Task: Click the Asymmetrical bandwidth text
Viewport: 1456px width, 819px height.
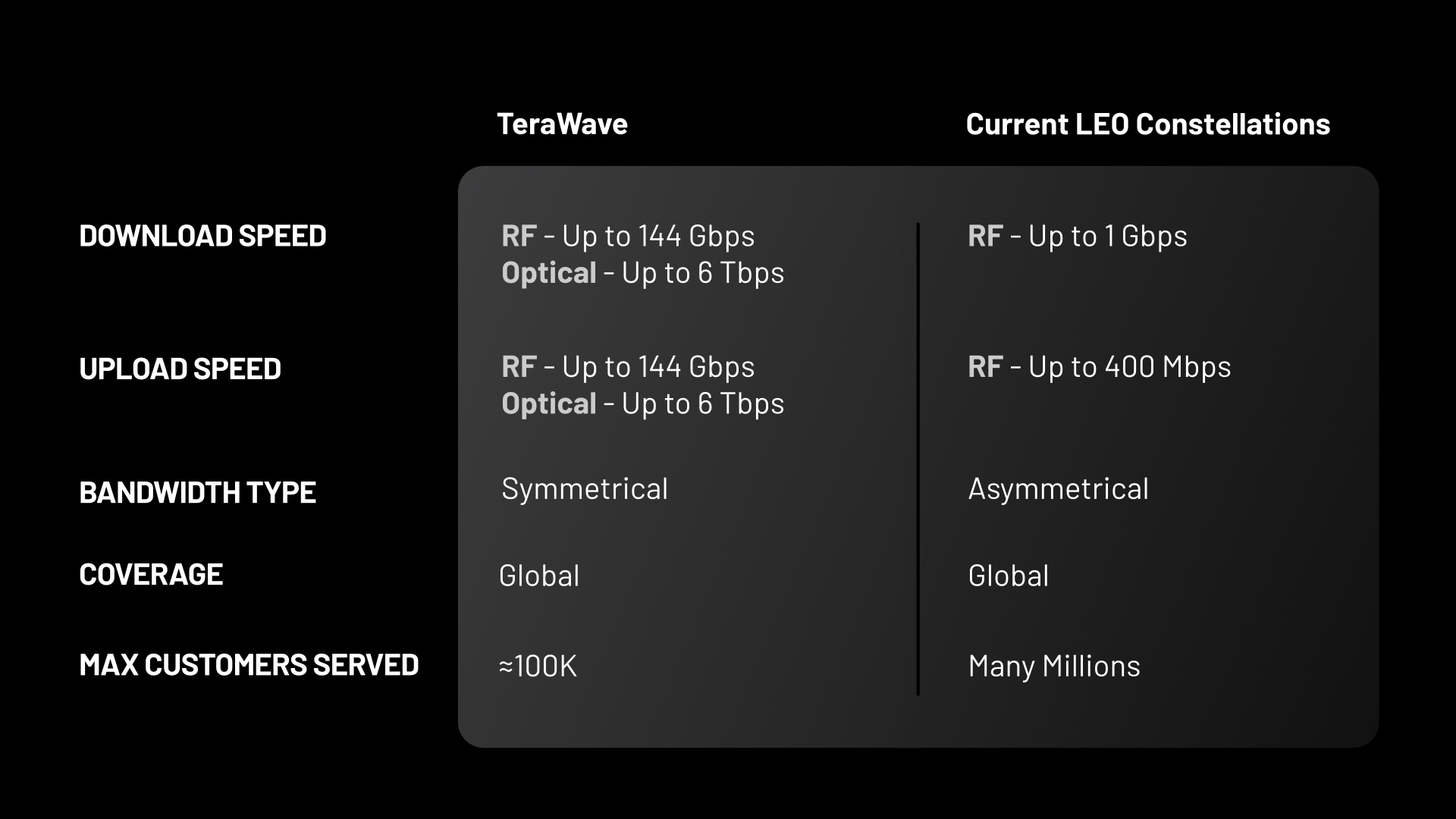Action: pos(1058,488)
